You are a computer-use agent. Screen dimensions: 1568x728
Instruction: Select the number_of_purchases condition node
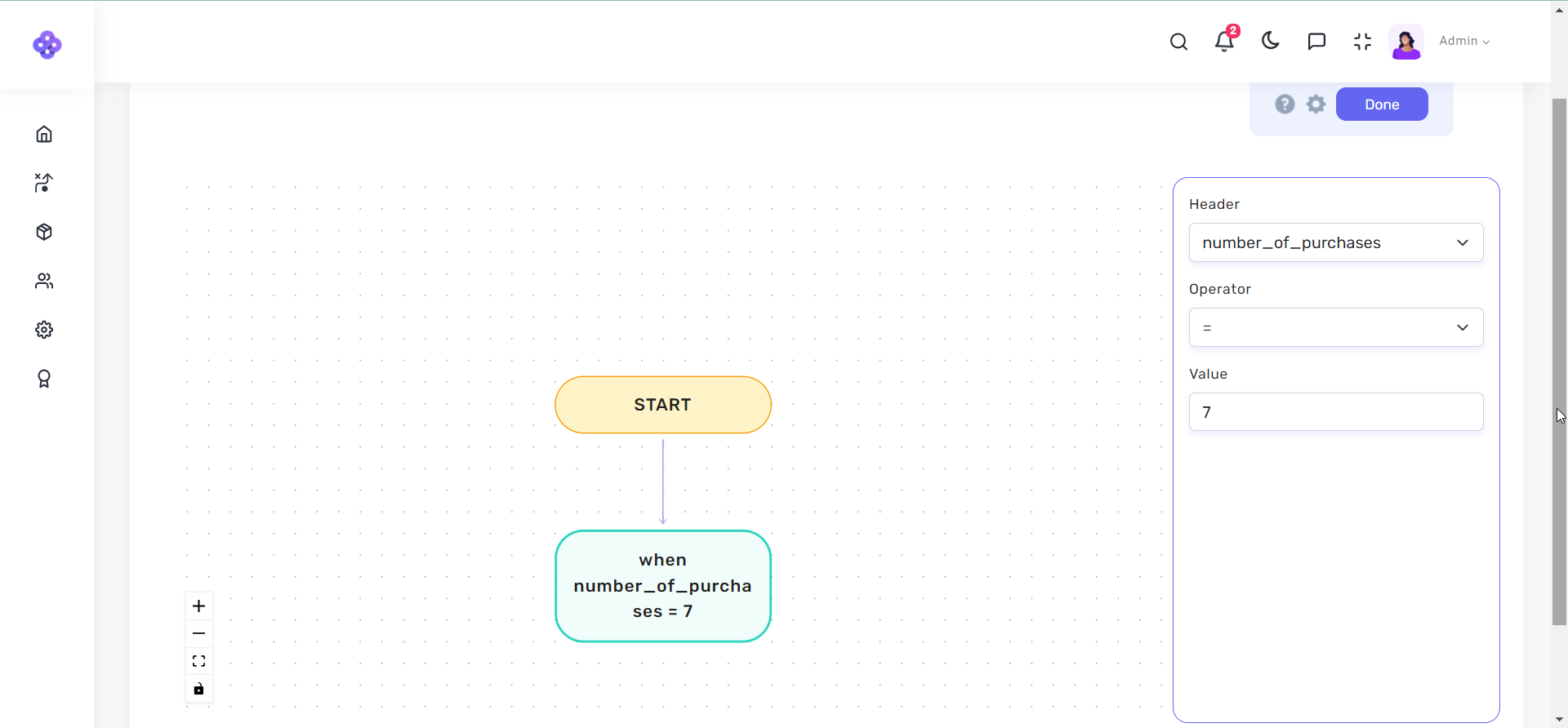[x=662, y=586]
